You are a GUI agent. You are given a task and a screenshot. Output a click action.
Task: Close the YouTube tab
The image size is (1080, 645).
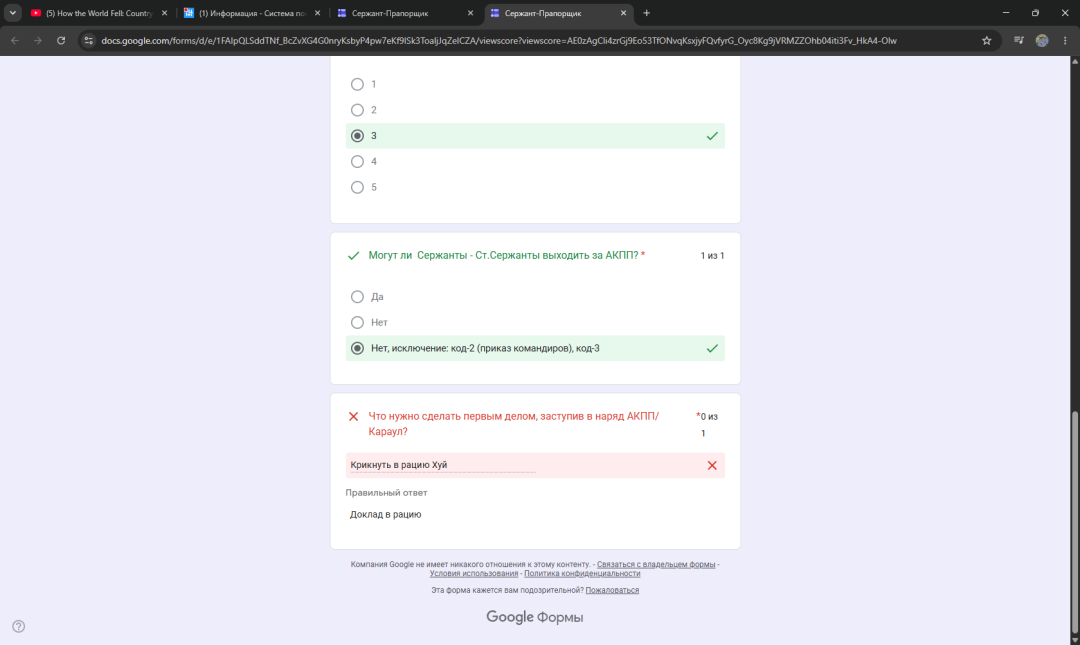tap(165, 13)
